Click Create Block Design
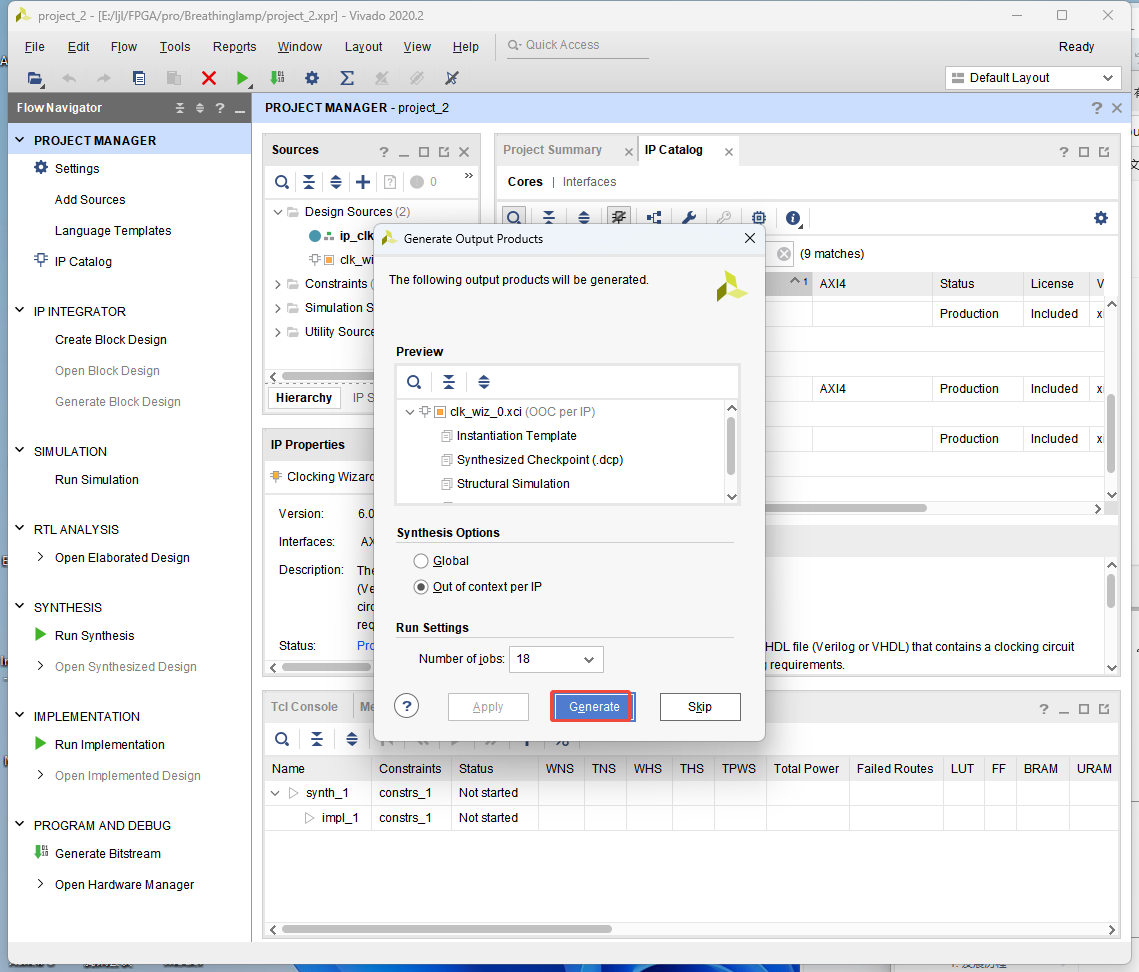This screenshot has width=1139, height=972. (110, 339)
